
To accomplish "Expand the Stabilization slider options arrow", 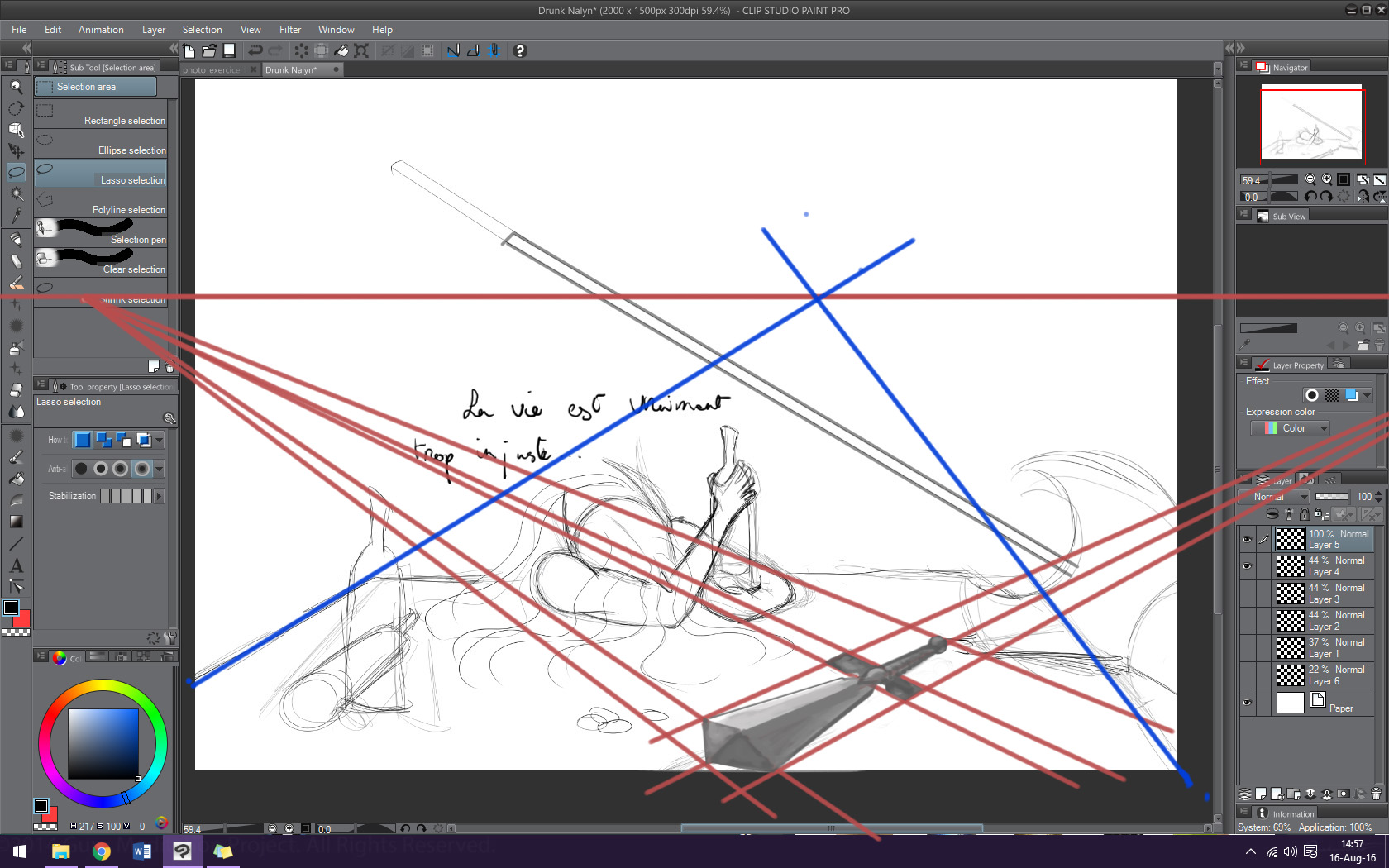I will coord(159,496).
